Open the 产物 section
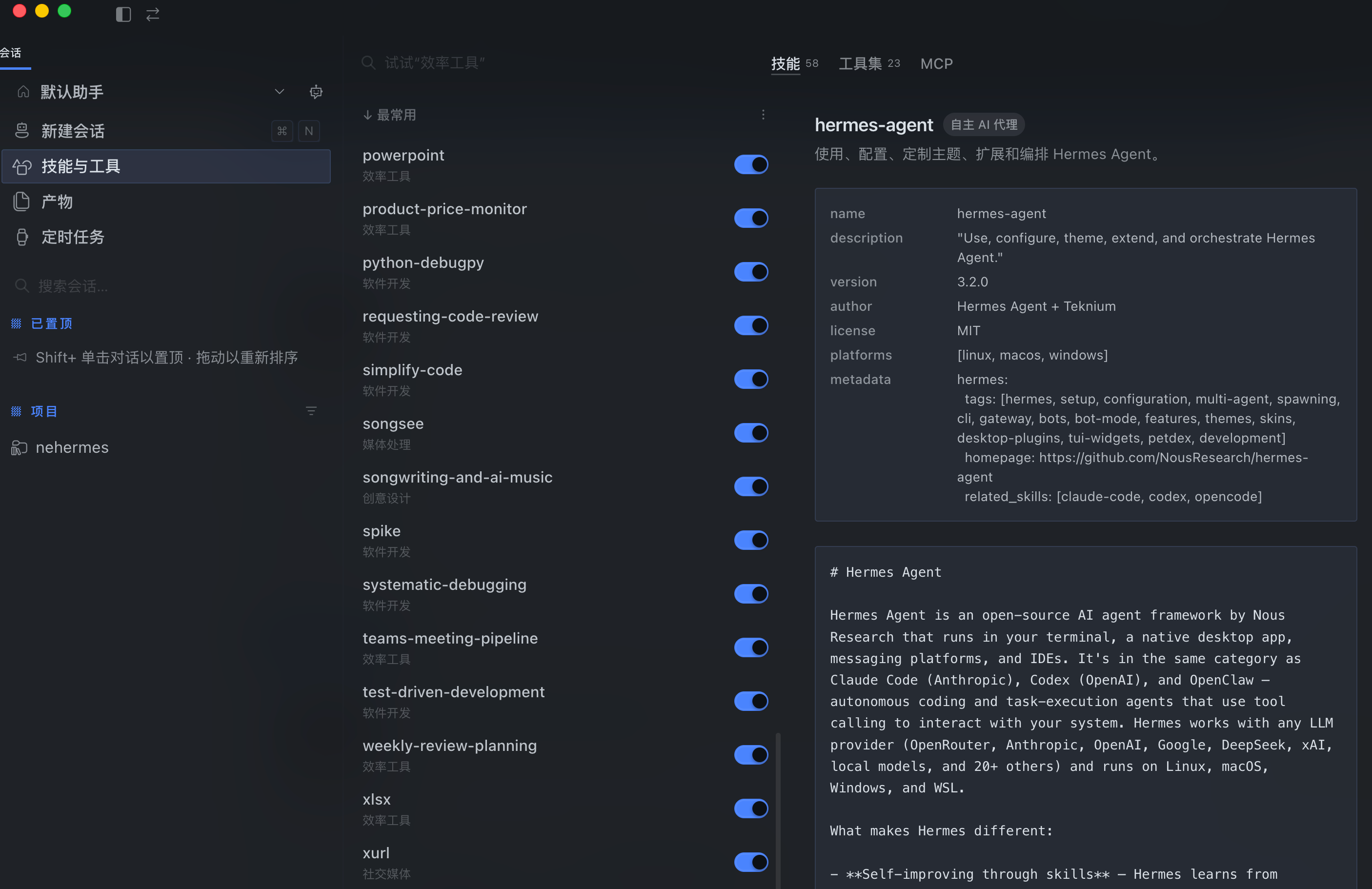This screenshot has width=1372, height=889. click(x=166, y=202)
